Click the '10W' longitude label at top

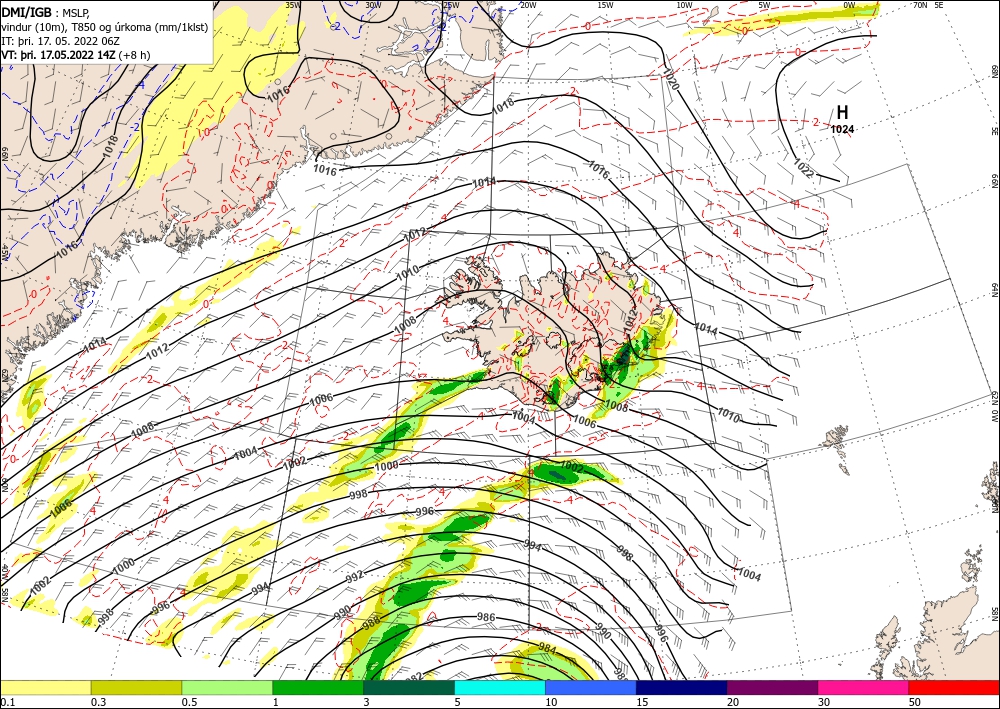coord(684,5)
